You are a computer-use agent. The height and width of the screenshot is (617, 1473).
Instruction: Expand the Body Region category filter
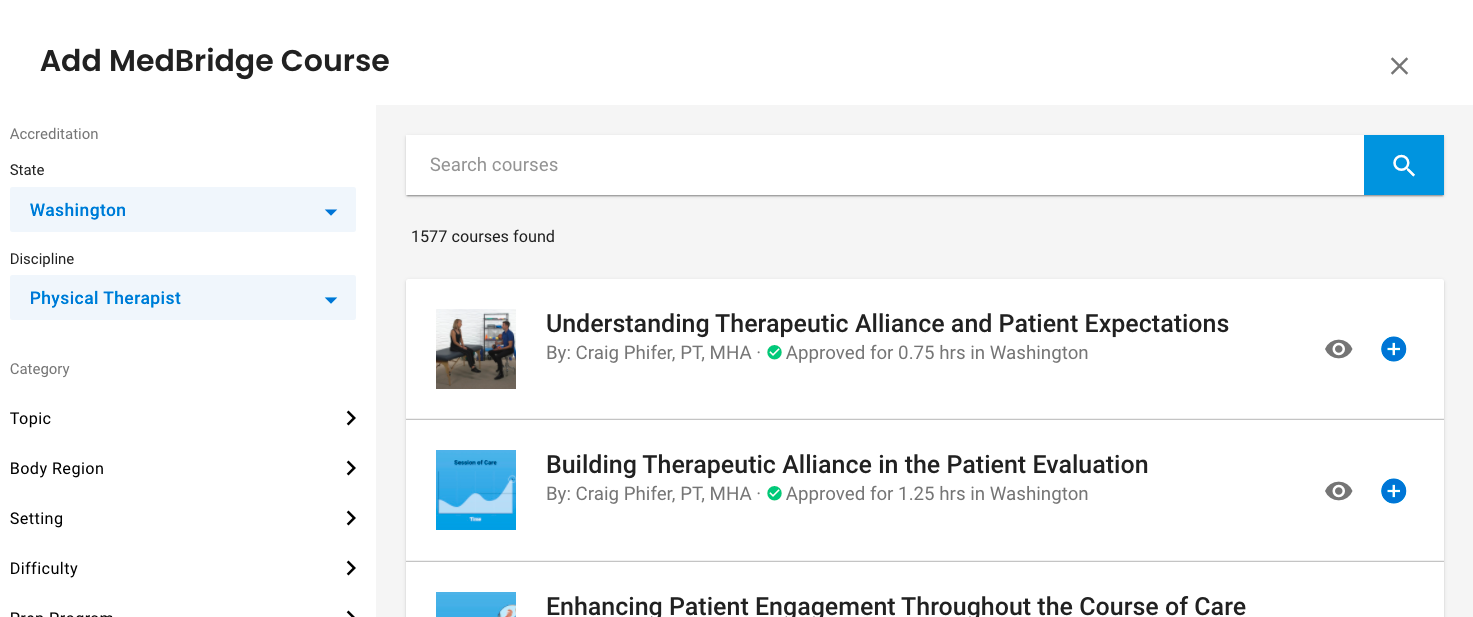pos(183,468)
